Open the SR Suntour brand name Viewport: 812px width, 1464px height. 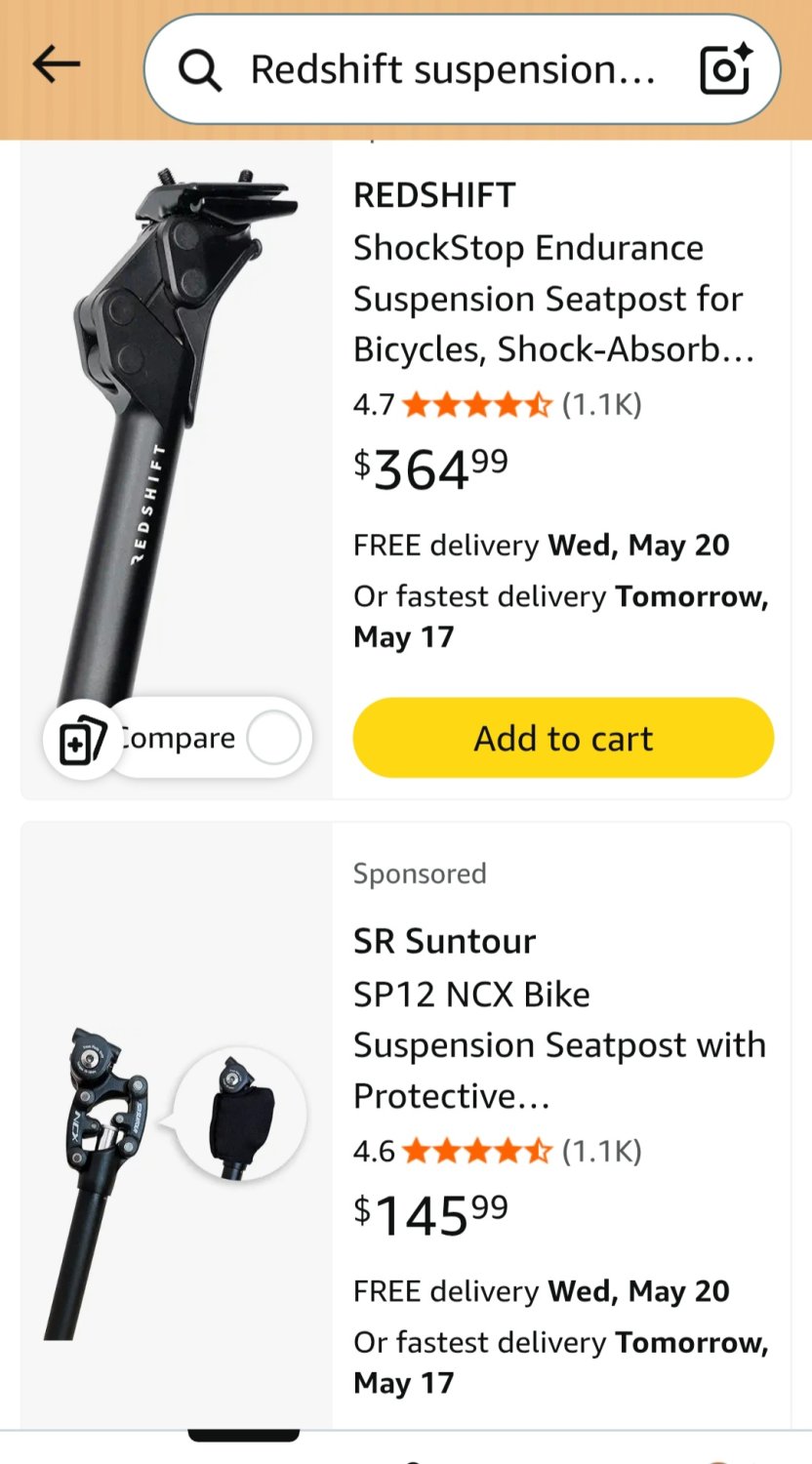(444, 941)
